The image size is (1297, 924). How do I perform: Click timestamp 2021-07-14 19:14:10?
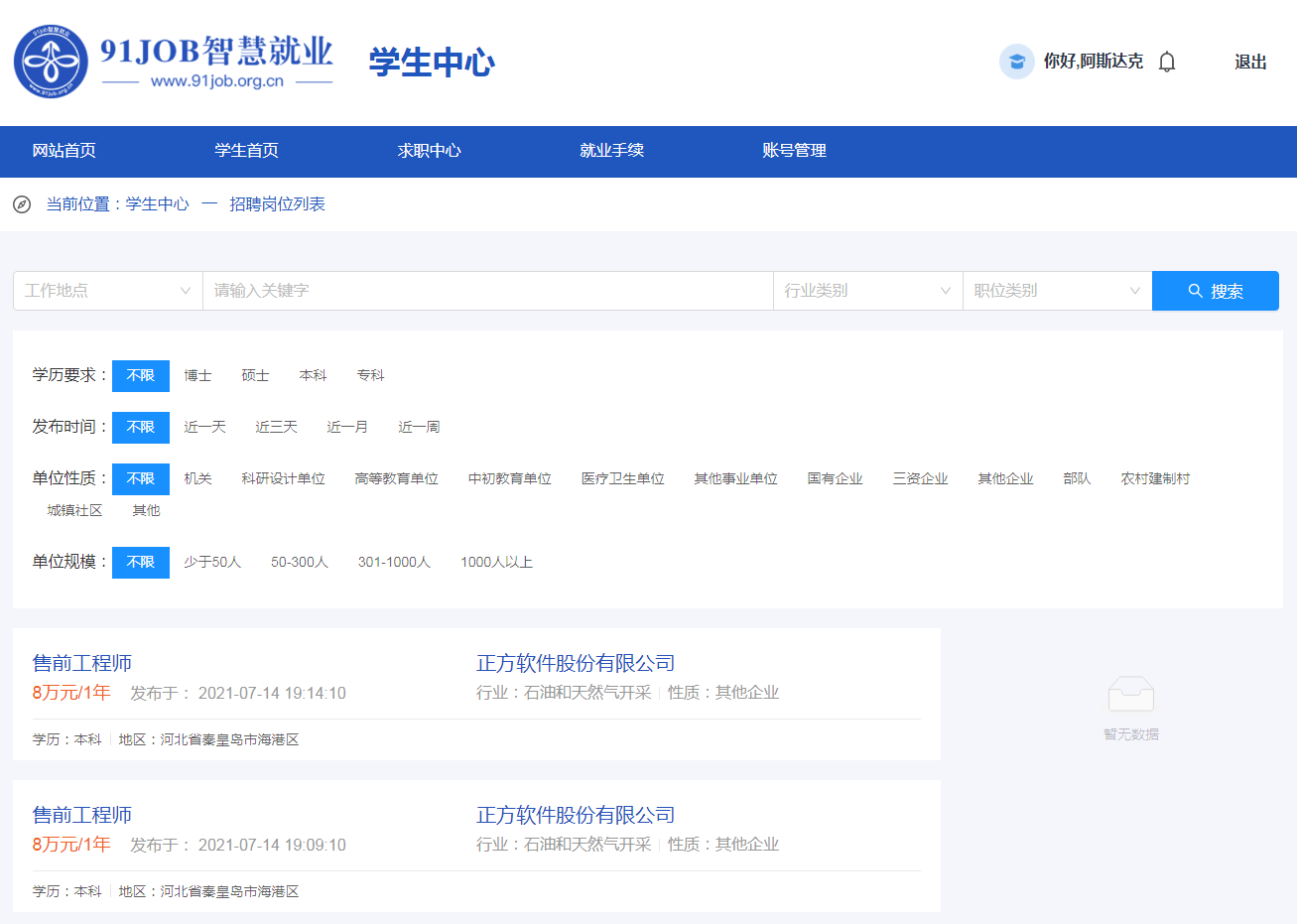tap(272, 694)
